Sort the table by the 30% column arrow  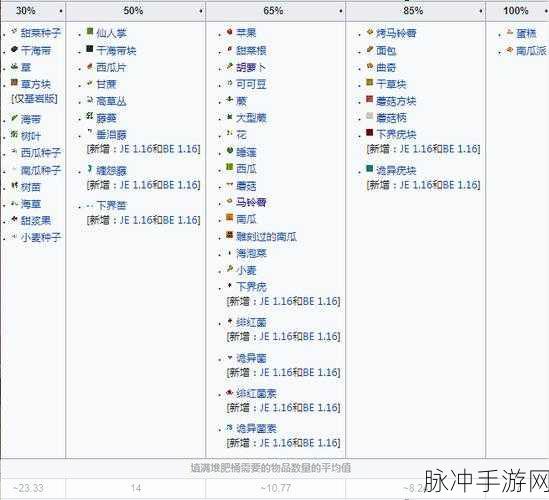pyautogui.click(x=61, y=11)
